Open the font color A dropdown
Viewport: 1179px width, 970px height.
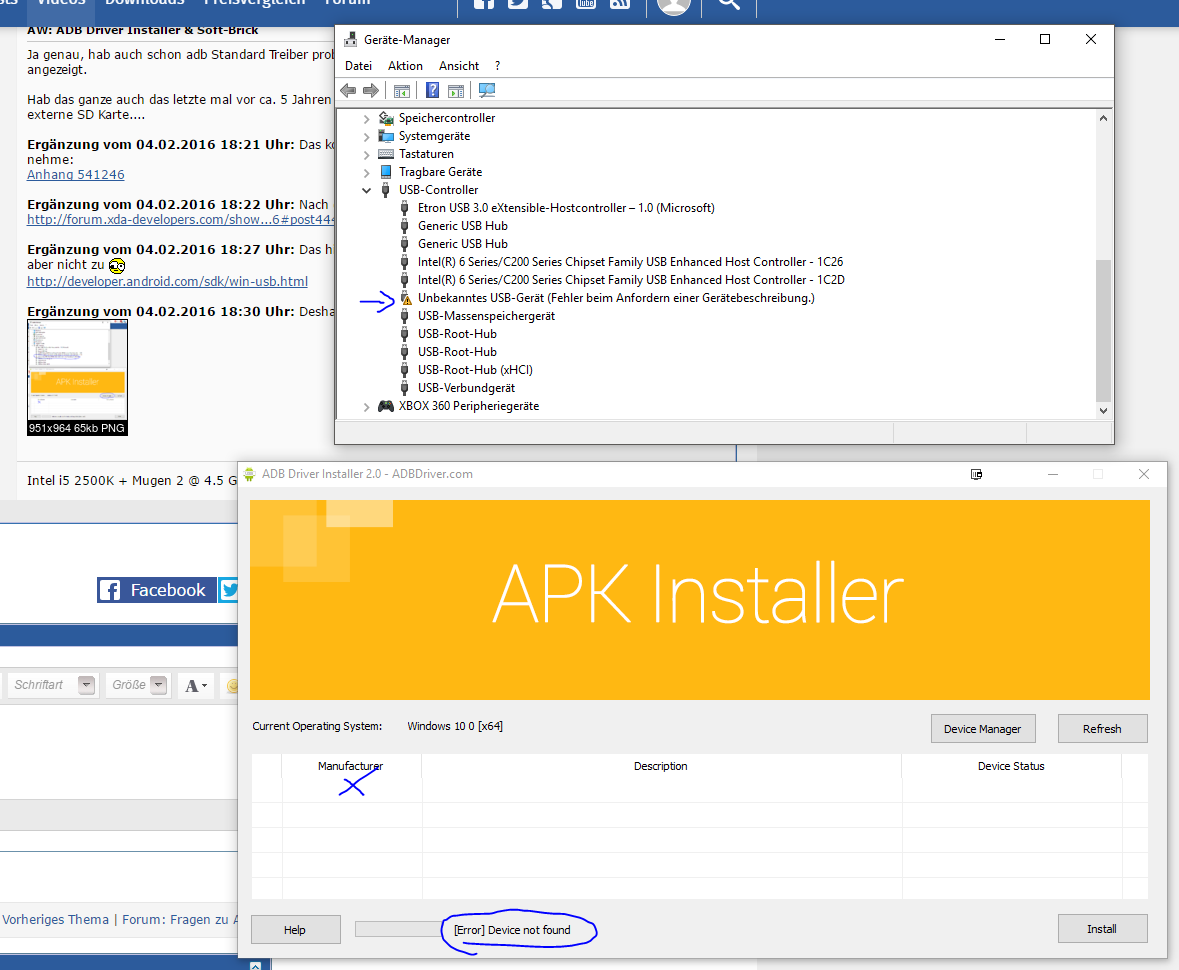click(196, 685)
